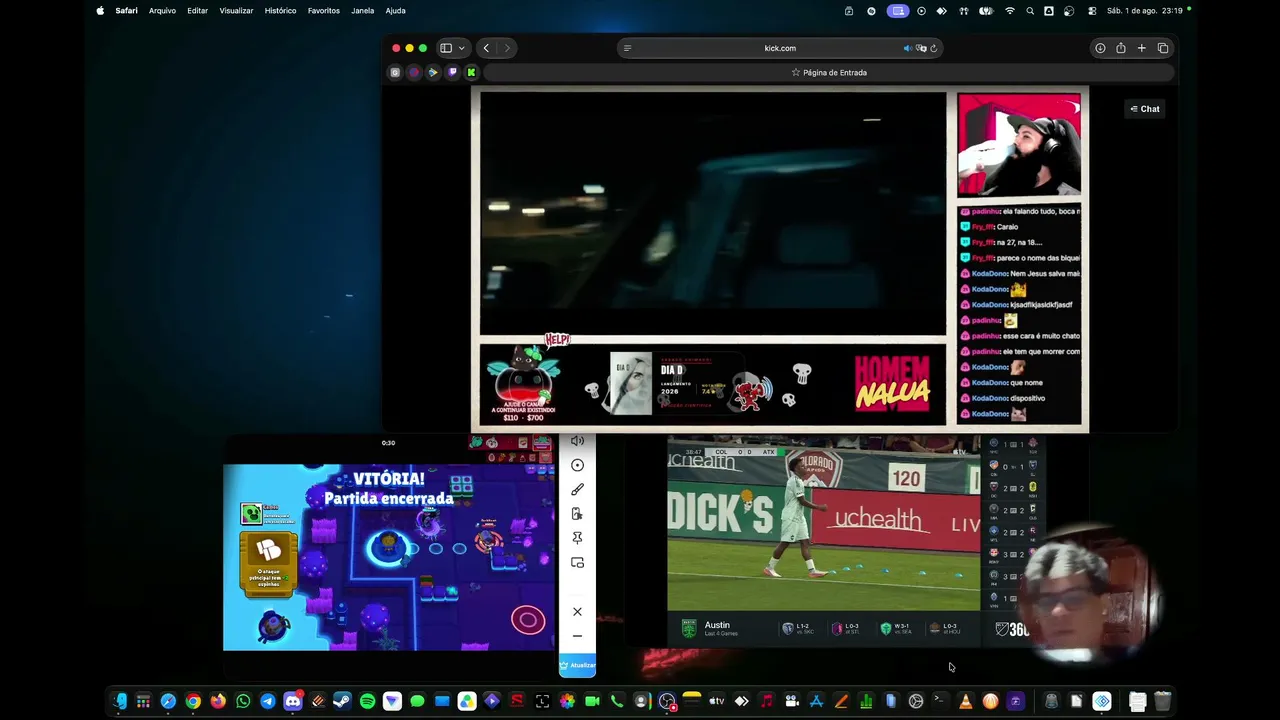Open Spotlight search in menu bar
The width and height of the screenshot is (1280, 720).
point(1030,11)
